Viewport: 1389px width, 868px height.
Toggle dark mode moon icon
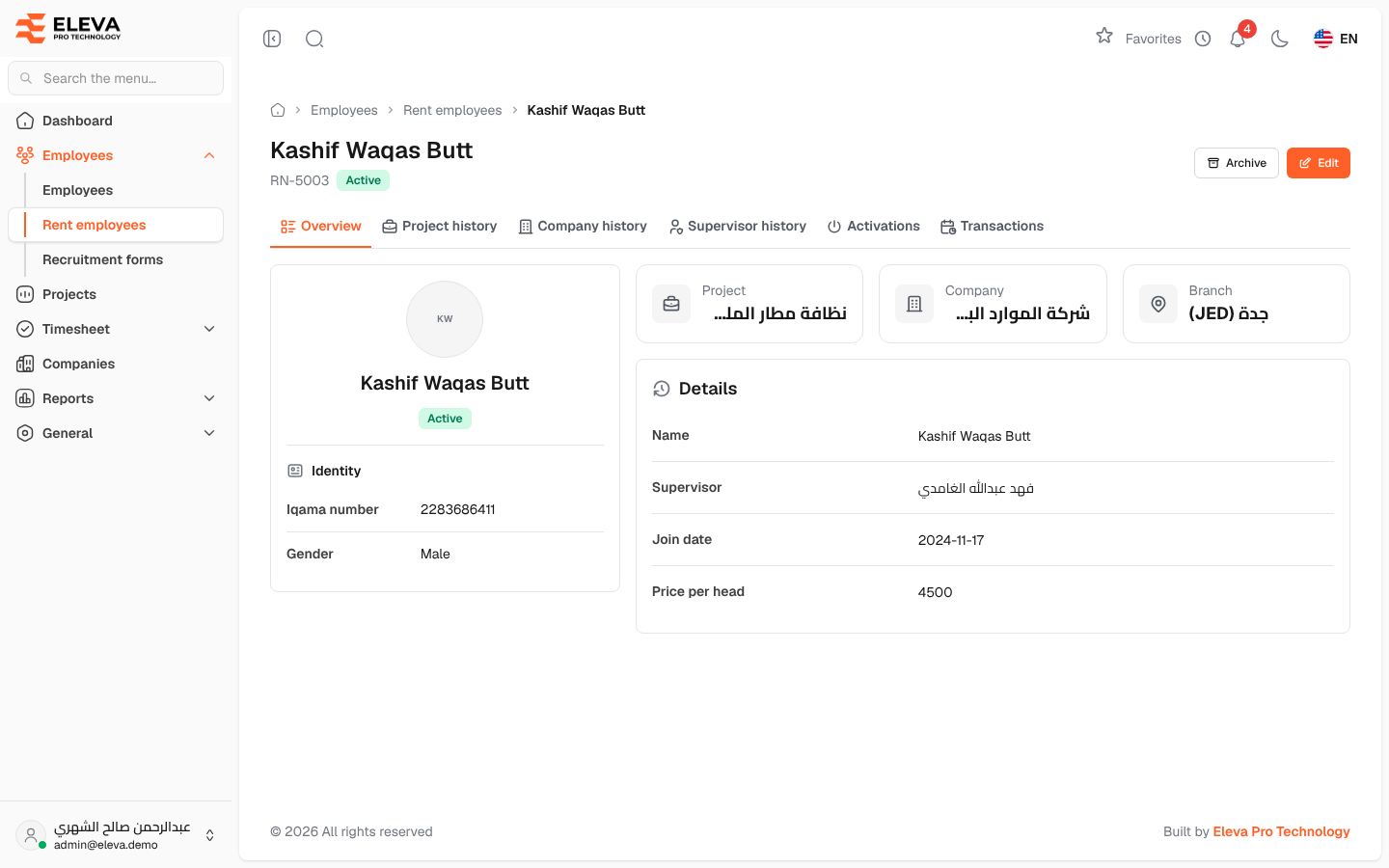tap(1280, 39)
